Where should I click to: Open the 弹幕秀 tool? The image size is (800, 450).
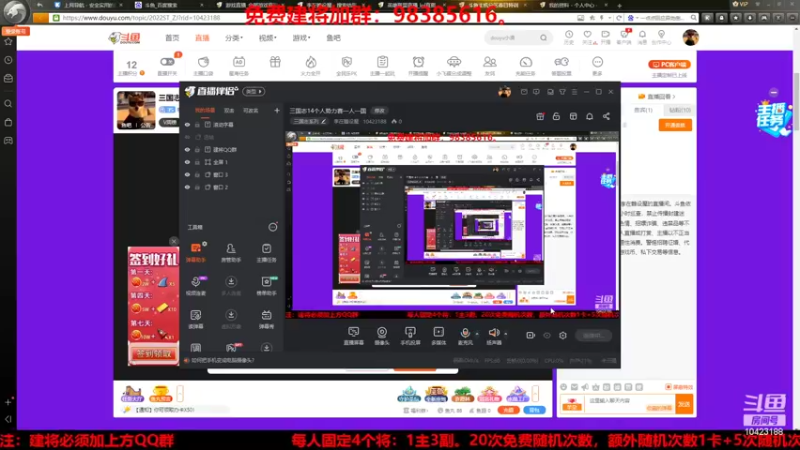266,319
